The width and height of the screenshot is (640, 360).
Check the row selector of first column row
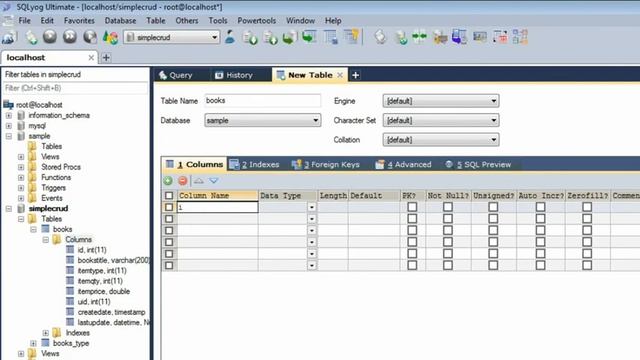(x=169, y=207)
